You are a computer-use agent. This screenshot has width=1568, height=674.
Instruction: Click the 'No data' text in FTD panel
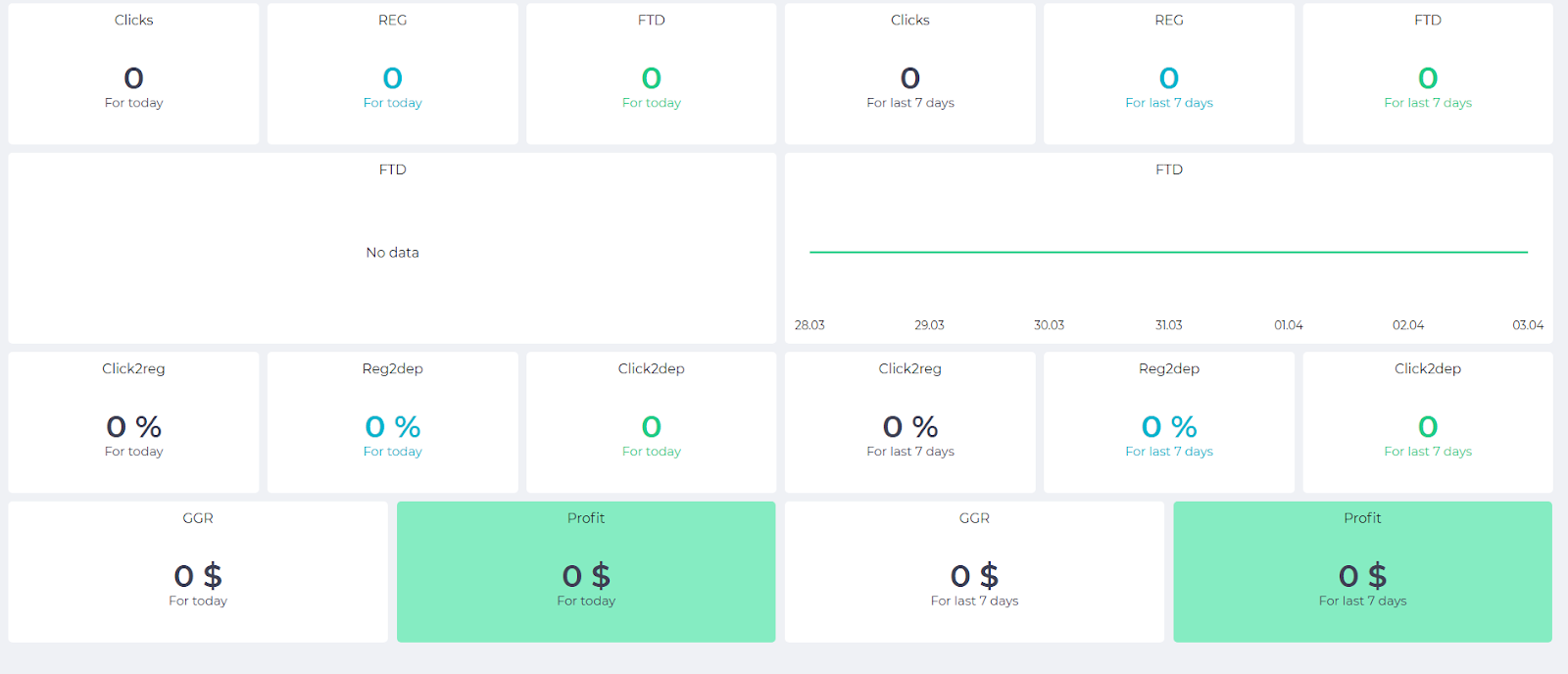point(392,253)
